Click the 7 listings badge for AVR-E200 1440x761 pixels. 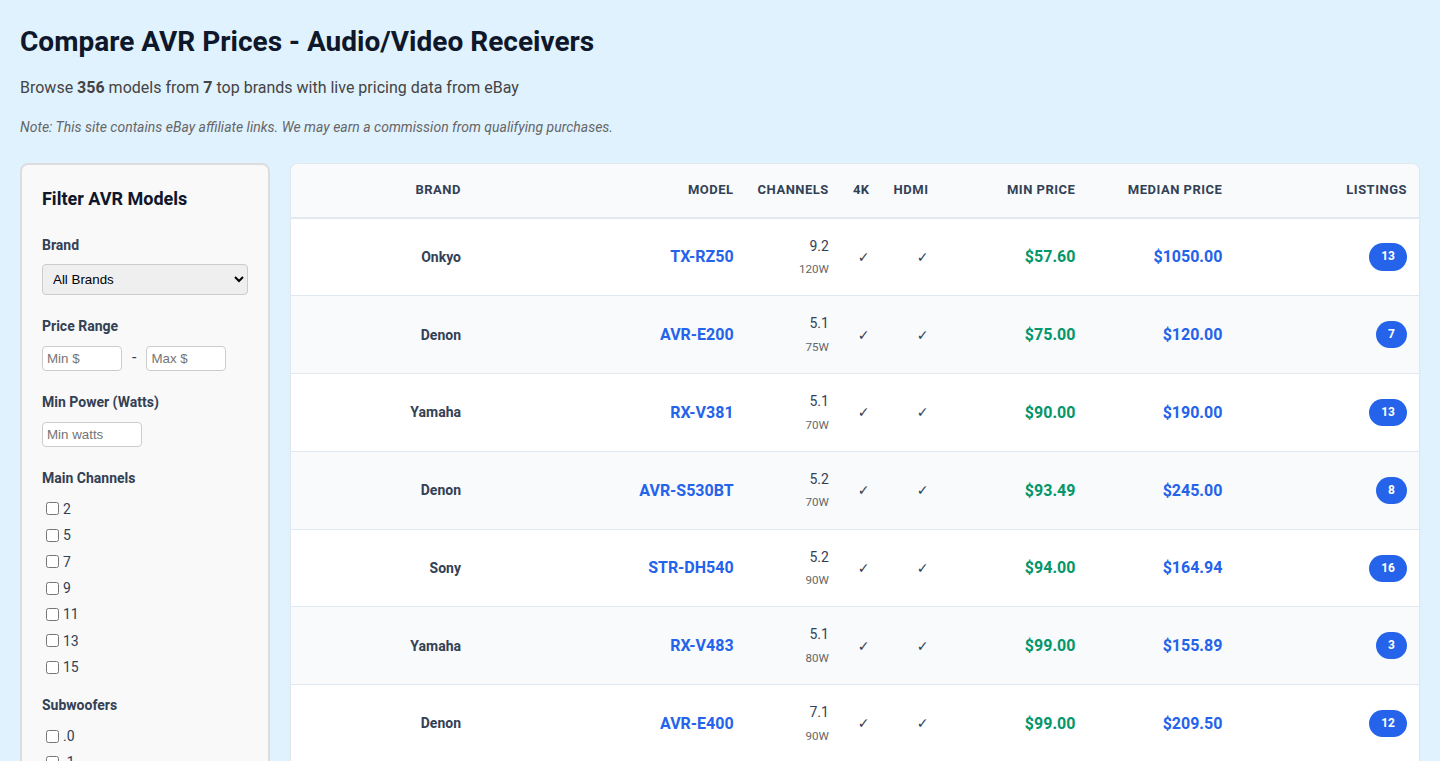(1391, 335)
